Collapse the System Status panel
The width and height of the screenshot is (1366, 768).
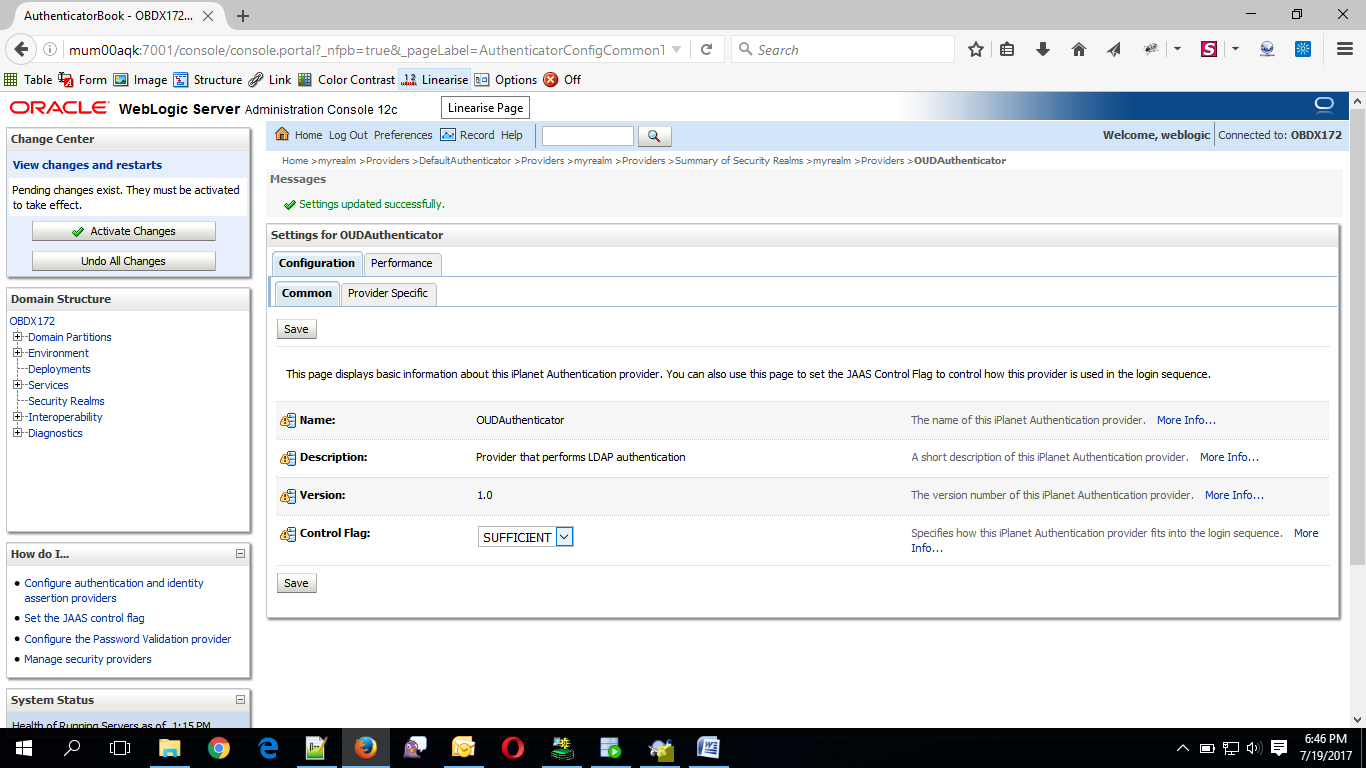240,700
